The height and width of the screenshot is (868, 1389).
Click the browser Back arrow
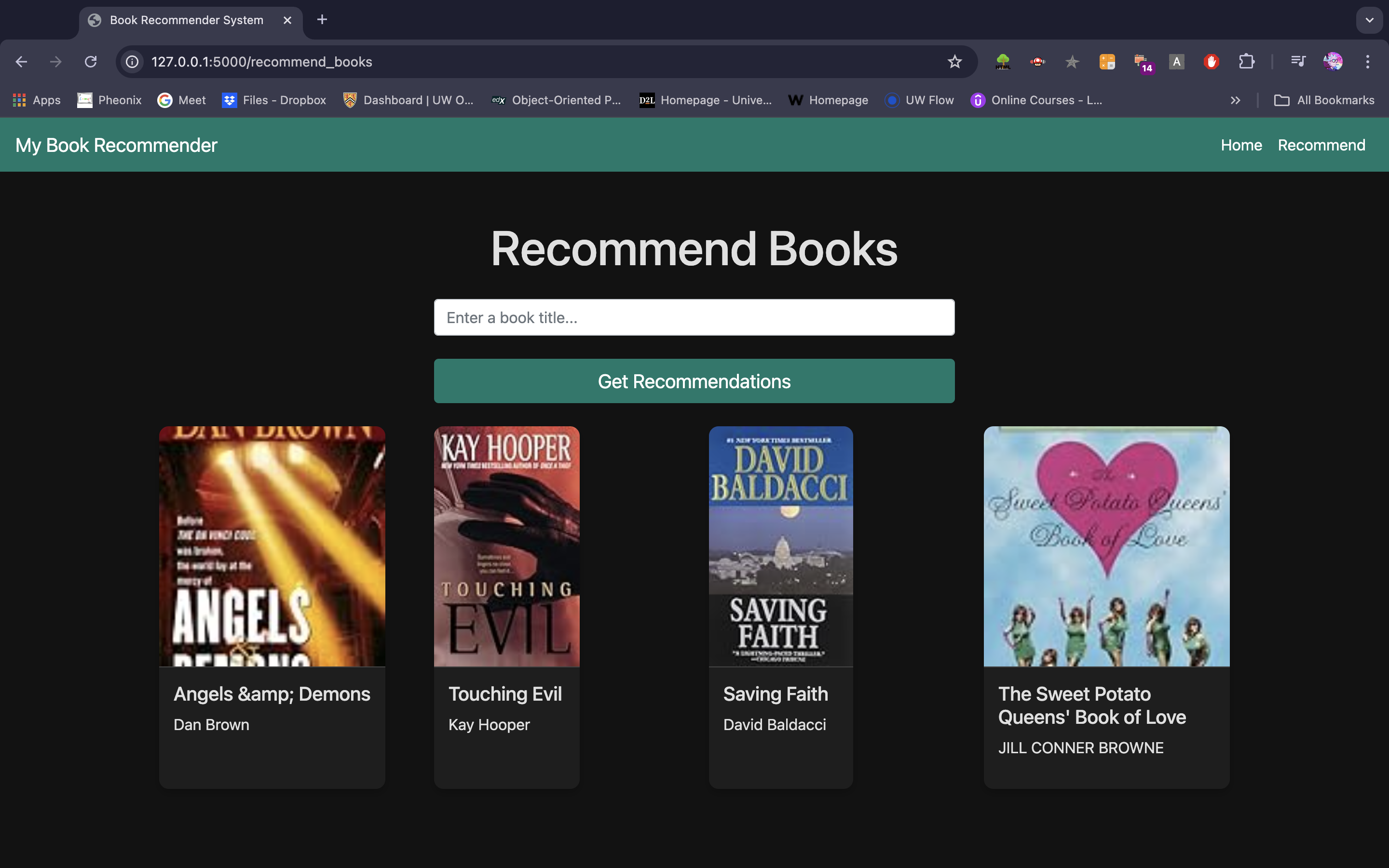[x=21, y=61]
